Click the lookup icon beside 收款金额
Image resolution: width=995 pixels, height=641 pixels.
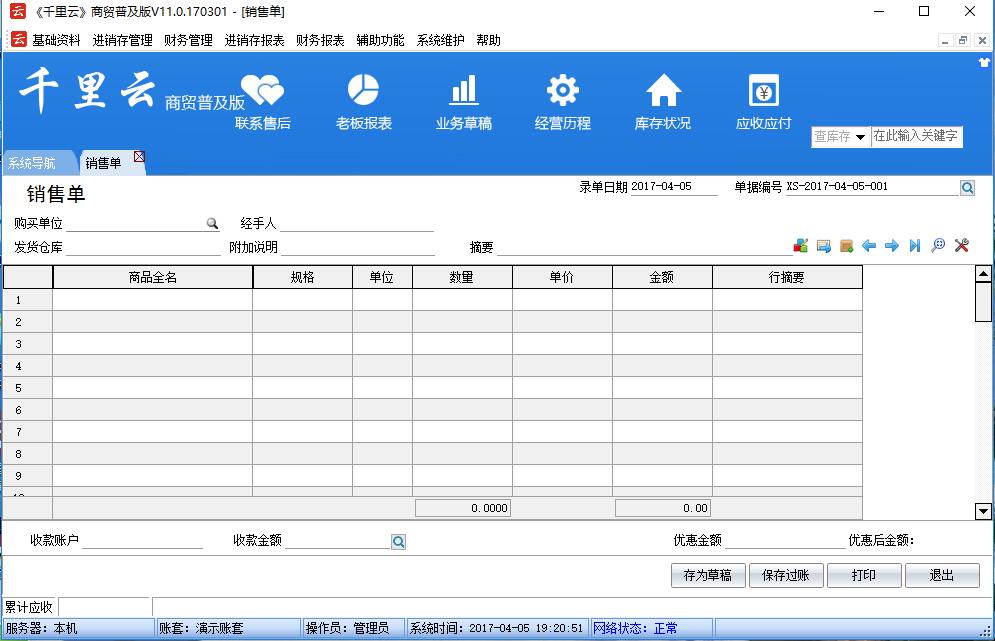click(x=398, y=541)
